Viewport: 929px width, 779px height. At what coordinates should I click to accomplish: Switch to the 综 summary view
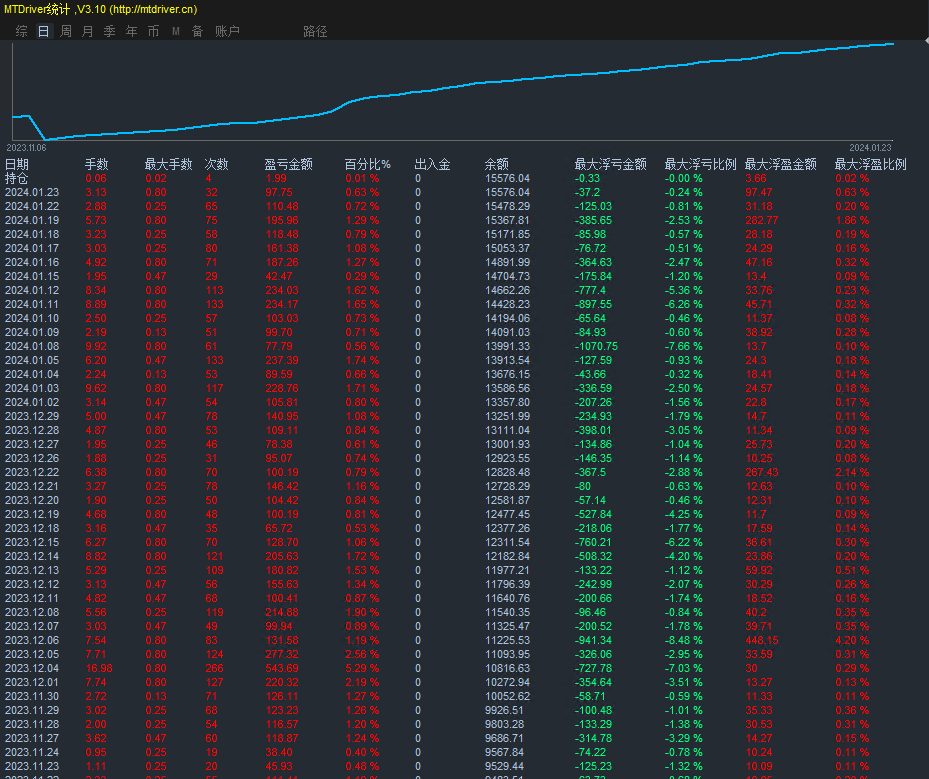point(21,31)
